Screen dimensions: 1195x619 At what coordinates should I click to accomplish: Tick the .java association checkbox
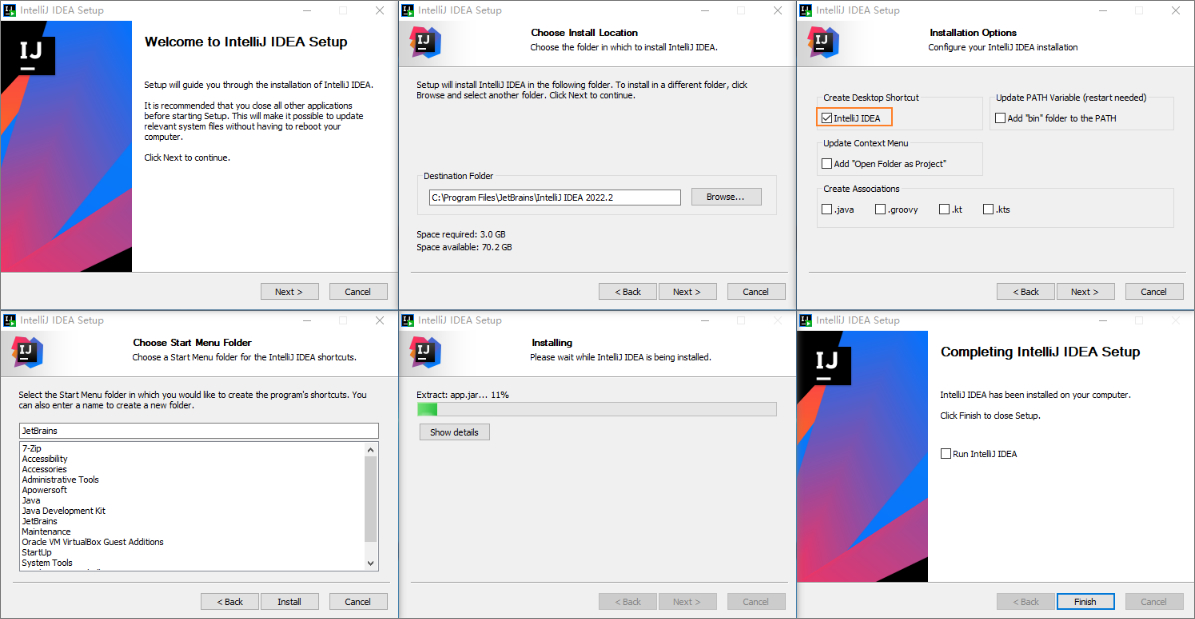[x=827, y=209]
